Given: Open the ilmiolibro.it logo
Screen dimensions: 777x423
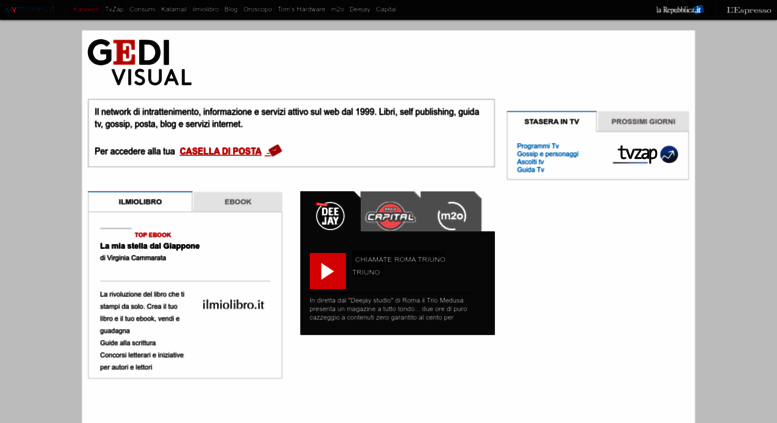Looking at the screenshot, I should pos(233,305).
